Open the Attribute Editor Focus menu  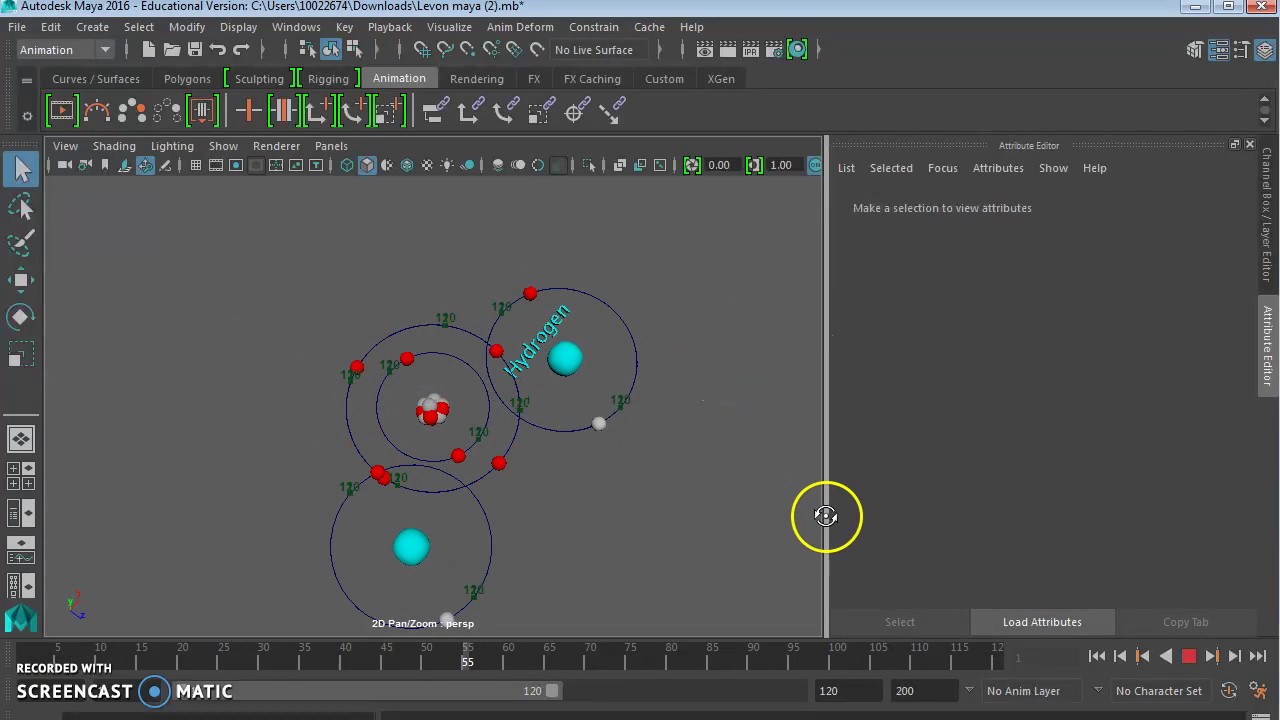point(943,168)
